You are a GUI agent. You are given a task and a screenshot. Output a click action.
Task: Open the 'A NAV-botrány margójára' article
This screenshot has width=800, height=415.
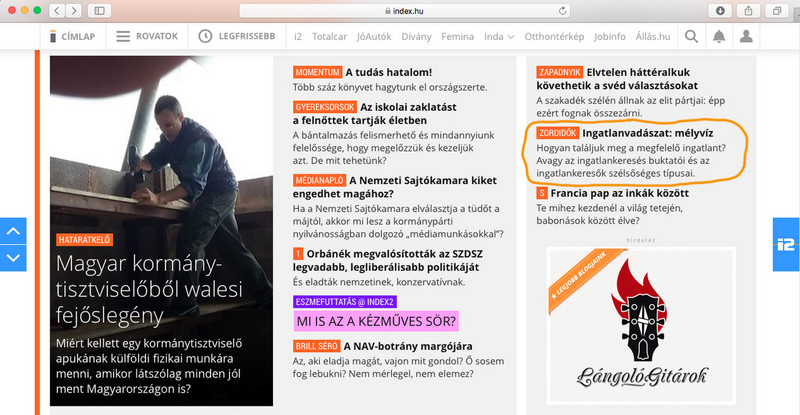click(408, 346)
